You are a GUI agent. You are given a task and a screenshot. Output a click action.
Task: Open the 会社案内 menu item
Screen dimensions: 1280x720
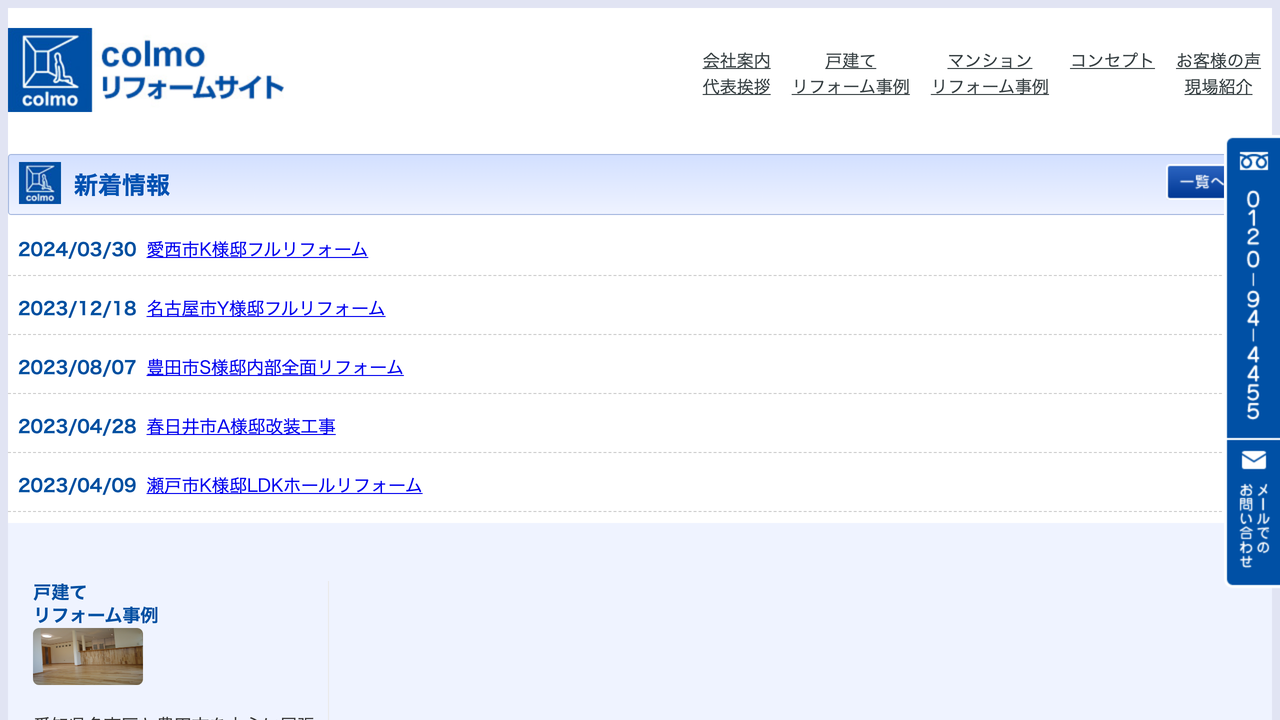[737, 60]
